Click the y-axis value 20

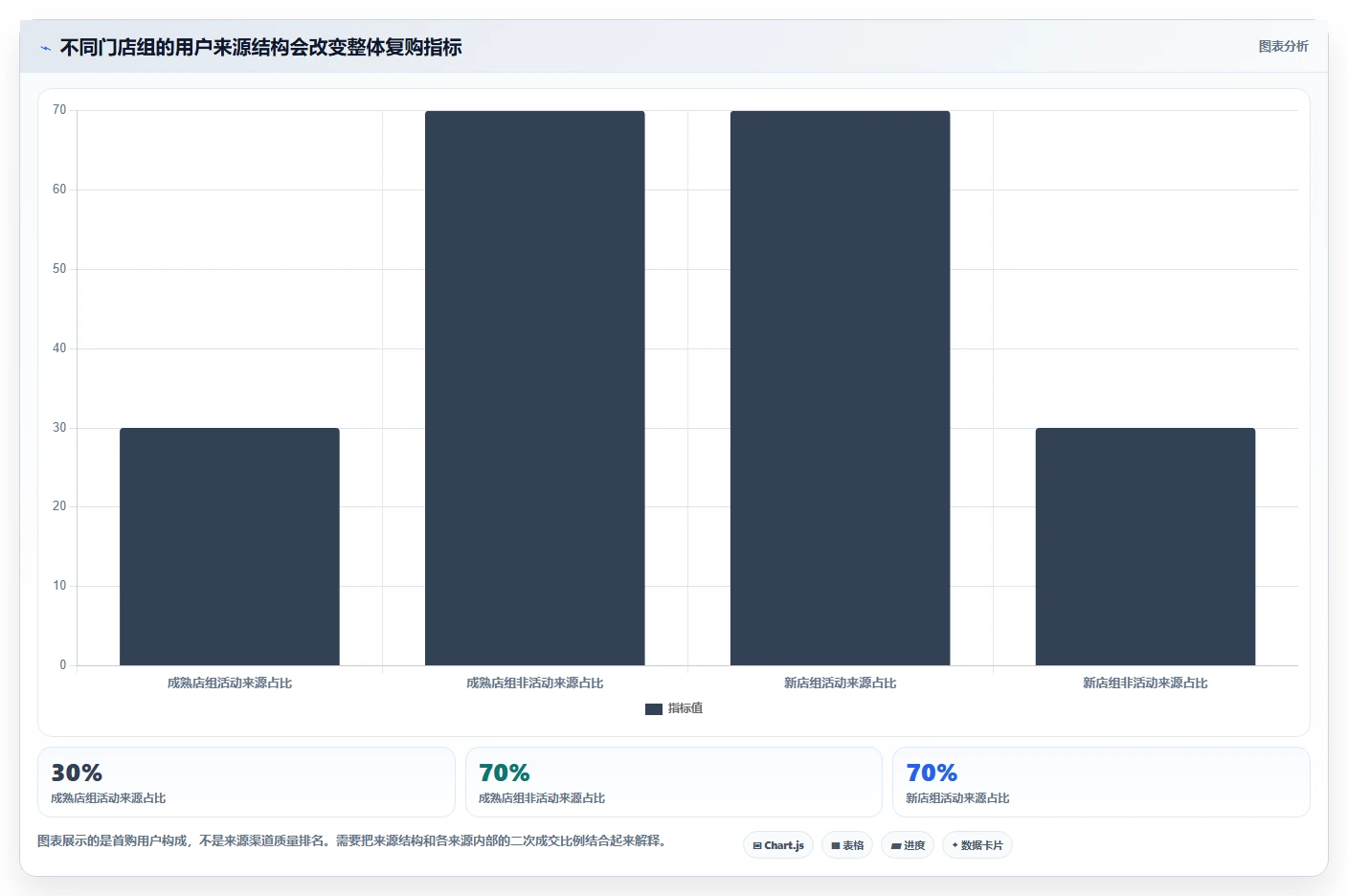coord(59,506)
